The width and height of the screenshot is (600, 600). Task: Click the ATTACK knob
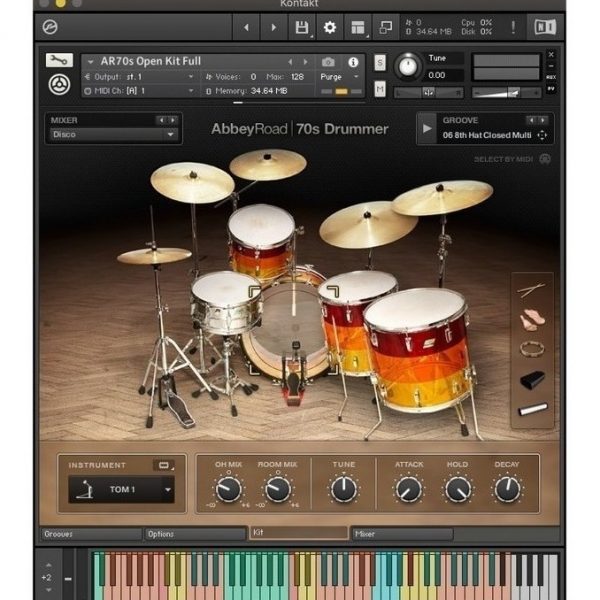click(x=408, y=489)
